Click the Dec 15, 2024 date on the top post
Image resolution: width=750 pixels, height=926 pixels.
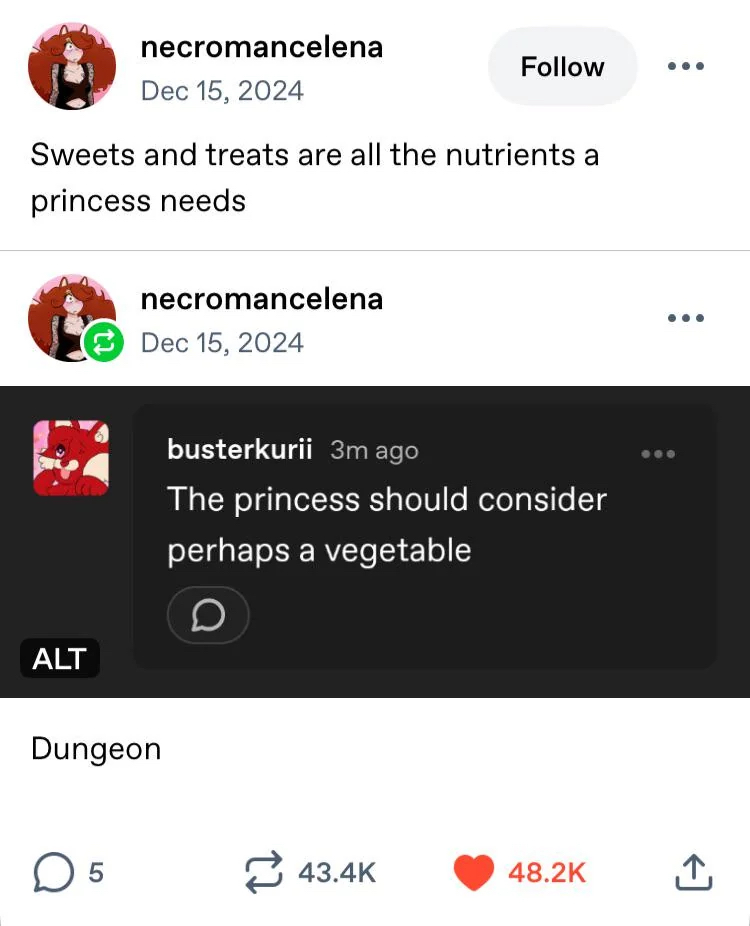[x=222, y=91]
